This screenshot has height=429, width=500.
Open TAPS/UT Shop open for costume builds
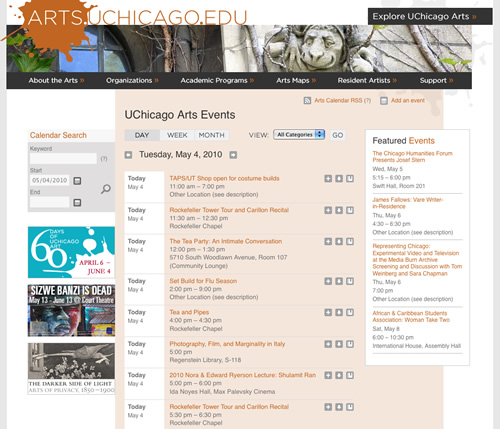(x=224, y=178)
